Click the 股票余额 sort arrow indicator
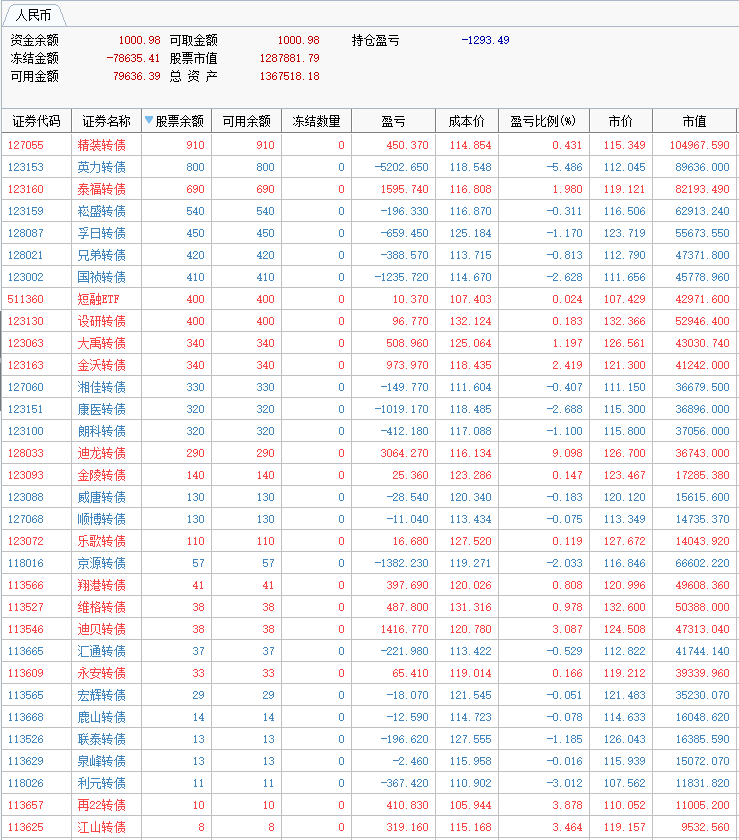The width and height of the screenshot is (739, 840). (149, 120)
